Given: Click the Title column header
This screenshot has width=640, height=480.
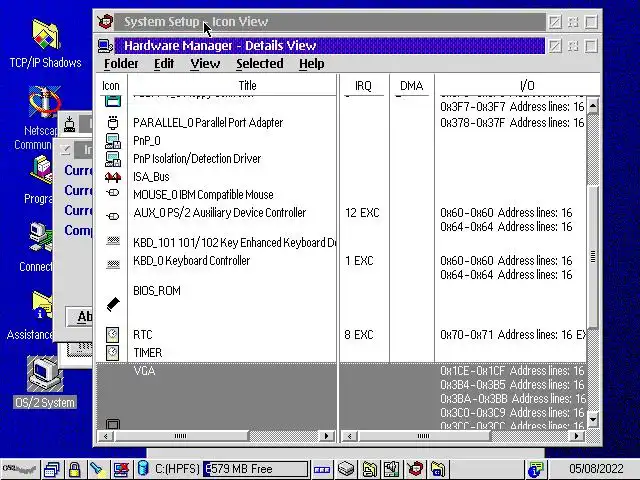Looking at the screenshot, I should pos(247,86).
